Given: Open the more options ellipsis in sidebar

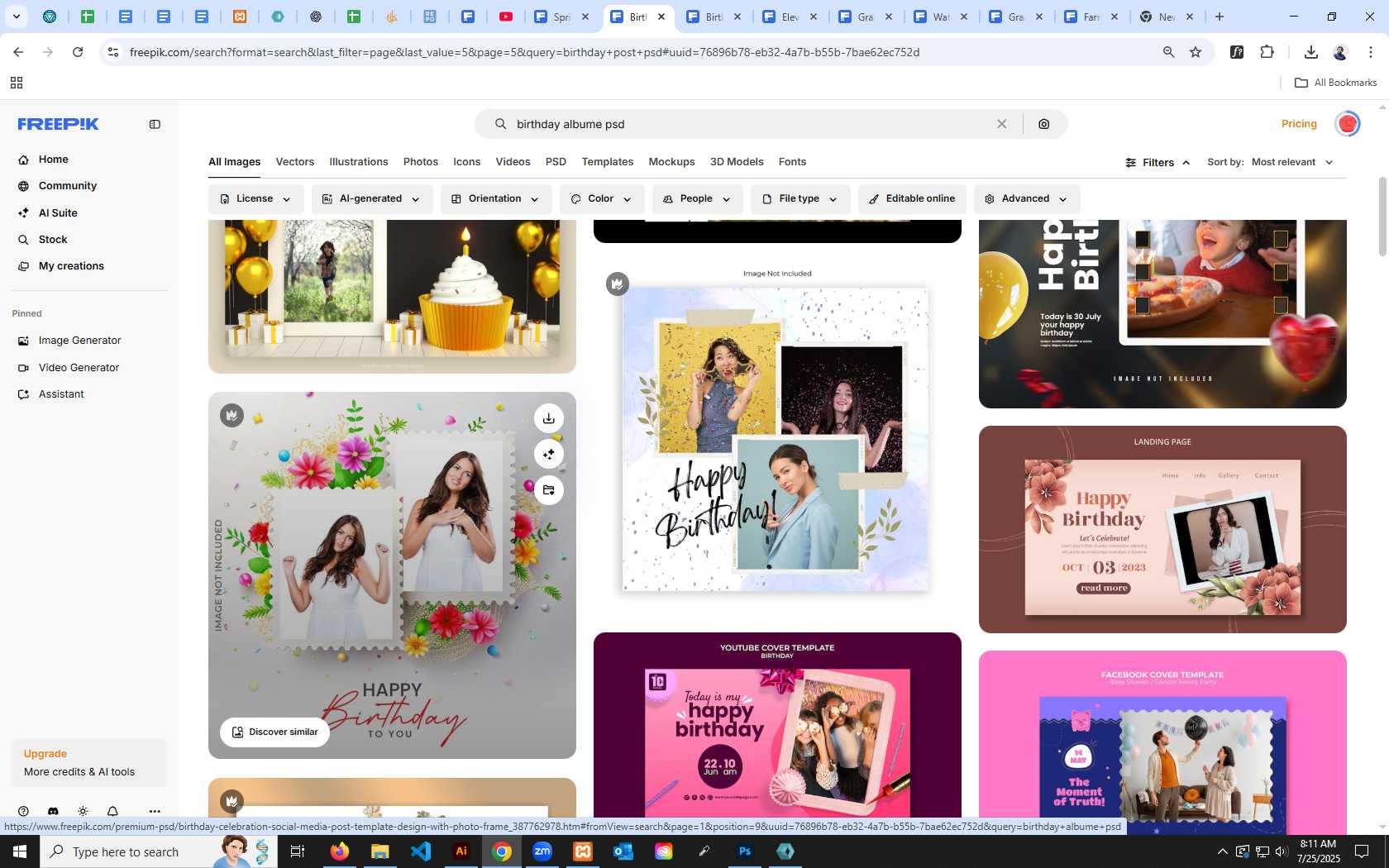Looking at the screenshot, I should pyautogui.click(x=155, y=812).
